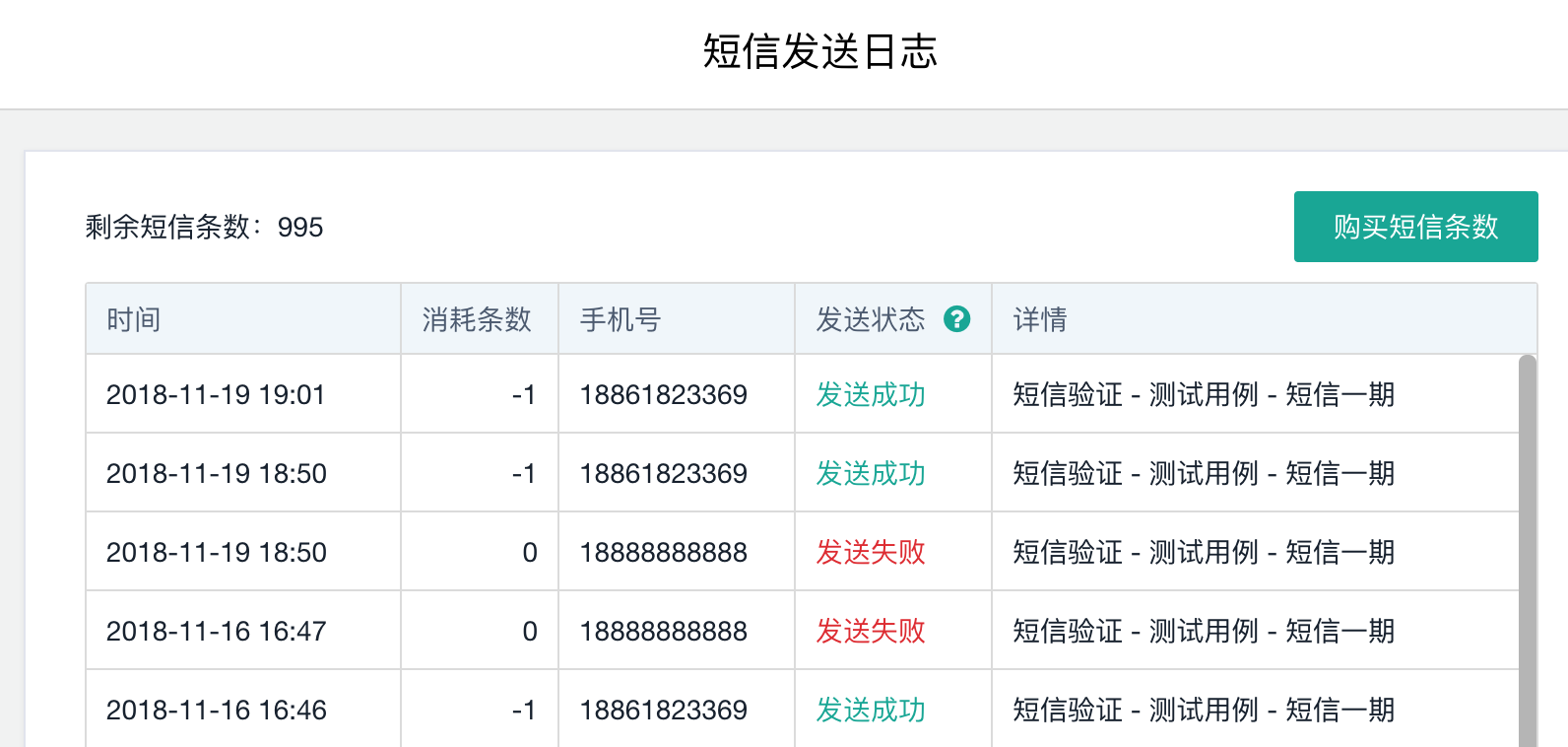The image size is (1568, 747).
Task: Click 发送成功 status in 16:46 row
Action: tap(871, 710)
